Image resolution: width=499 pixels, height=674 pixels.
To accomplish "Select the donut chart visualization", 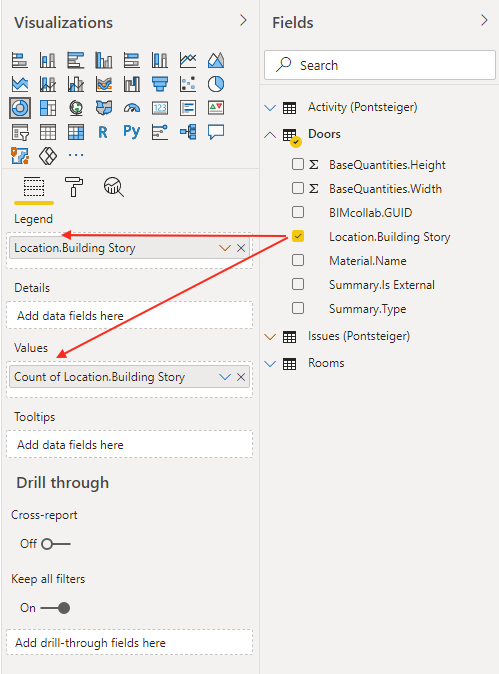I will (x=20, y=108).
